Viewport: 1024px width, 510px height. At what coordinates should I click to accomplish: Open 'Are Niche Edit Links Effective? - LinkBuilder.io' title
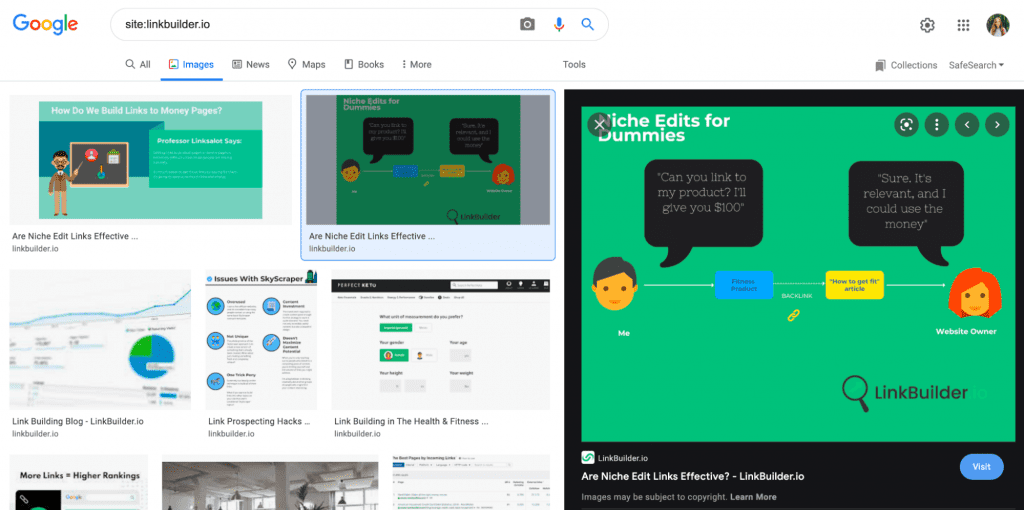pos(693,476)
